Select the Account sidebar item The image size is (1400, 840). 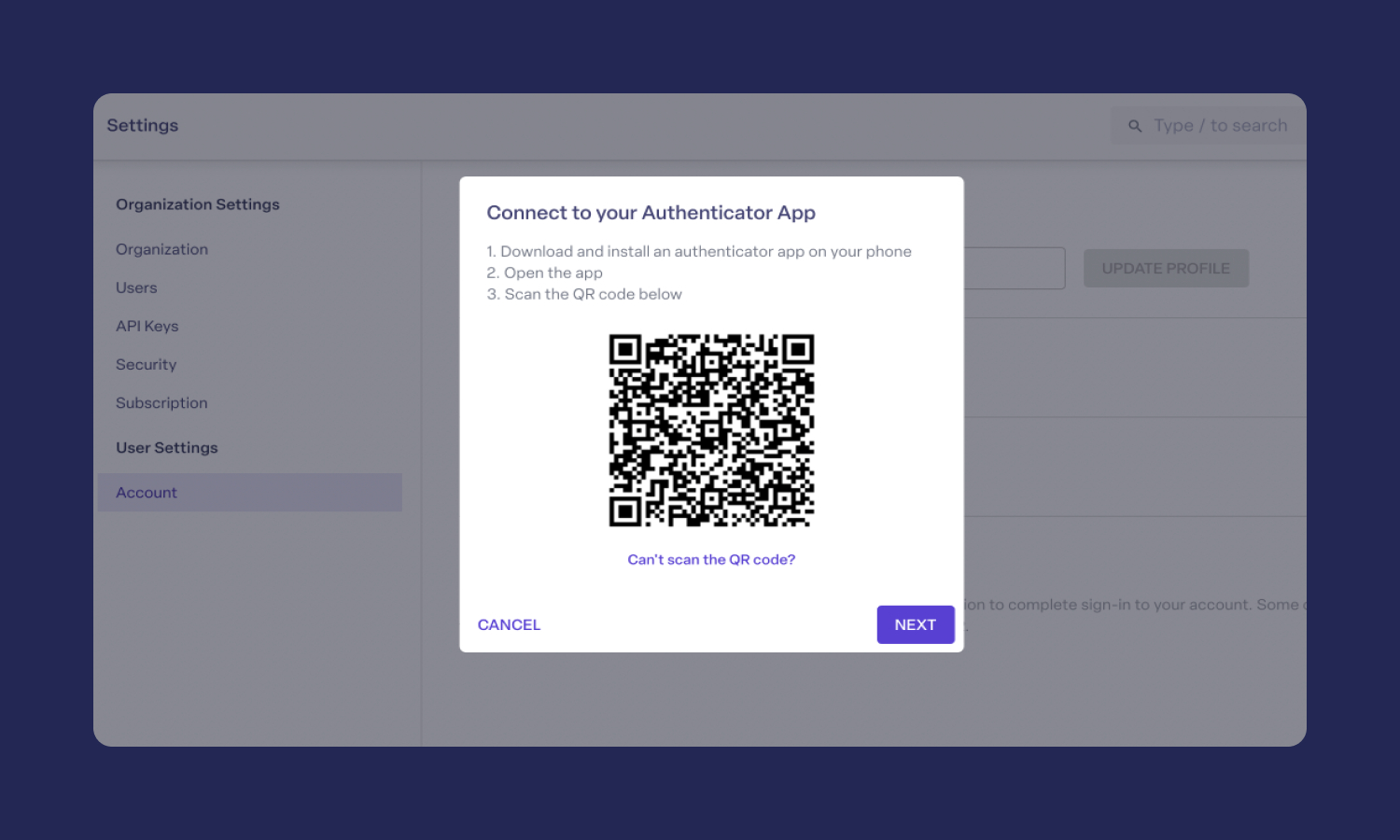point(250,492)
